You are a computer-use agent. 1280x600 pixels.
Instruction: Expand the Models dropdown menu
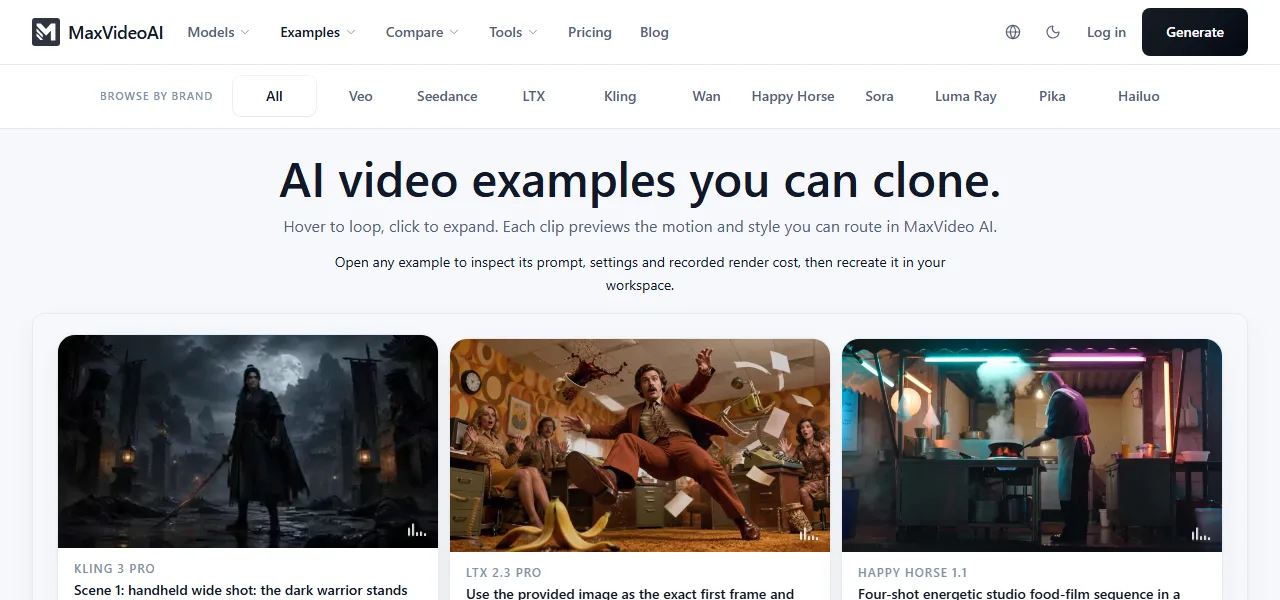point(218,32)
